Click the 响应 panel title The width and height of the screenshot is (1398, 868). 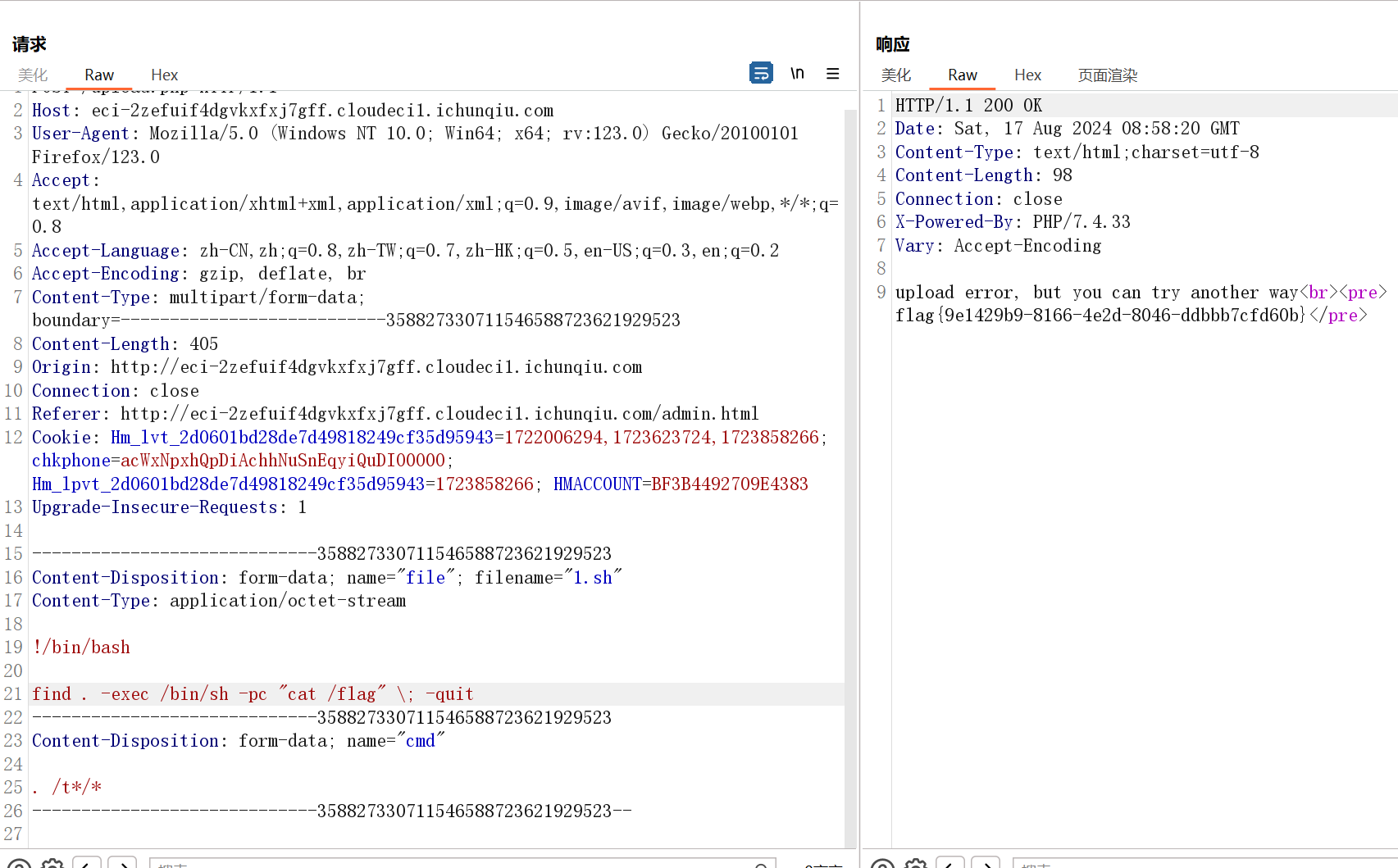893,44
